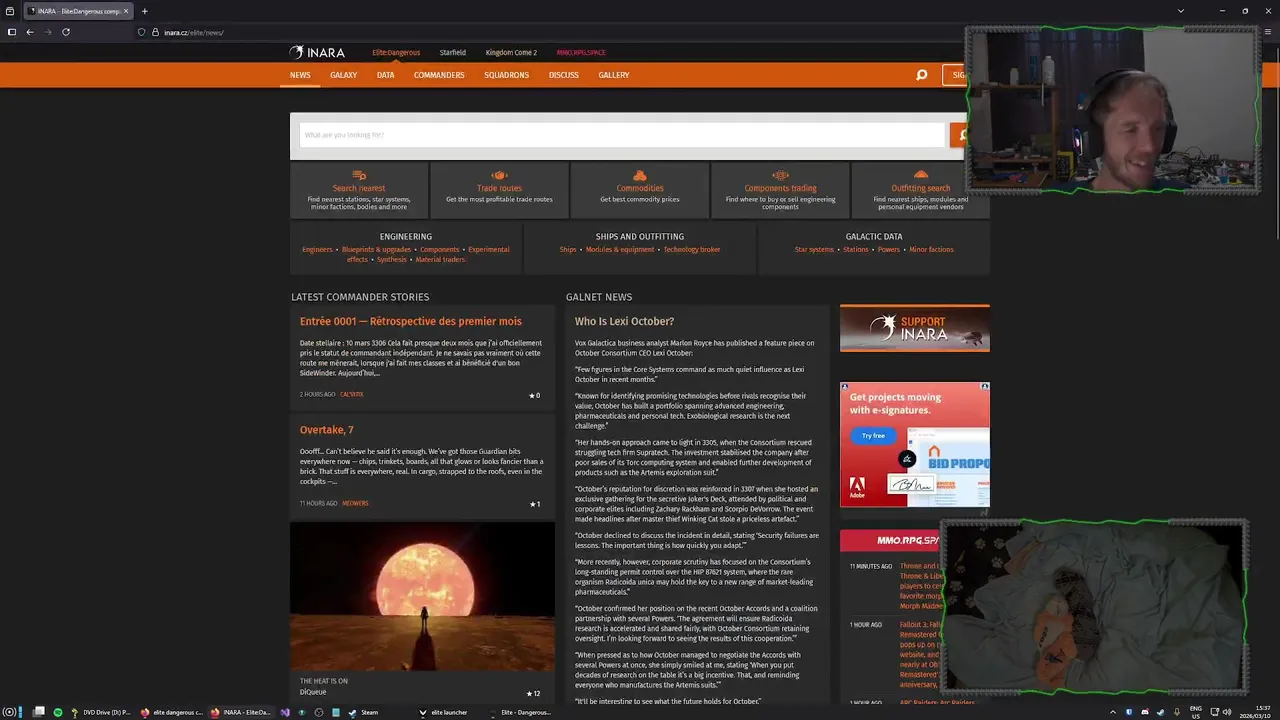The height and width of the screenshot is (720, 1280).
Task: Click the Spotify icon in the taskbar
Action: (x=57, y=712)
